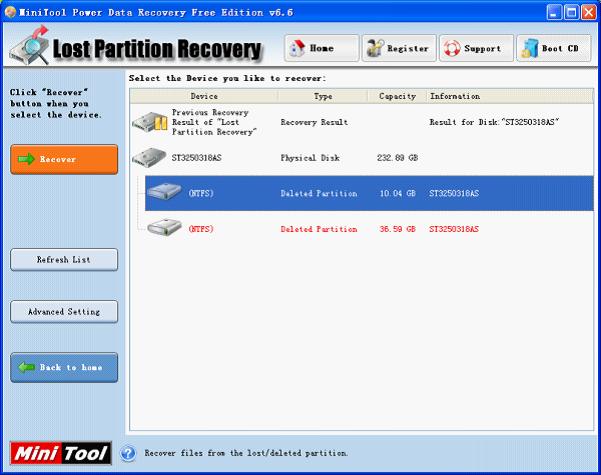Click the 'Physical Disk' type text
Screen dimensions: 601x475
(310, 158)
